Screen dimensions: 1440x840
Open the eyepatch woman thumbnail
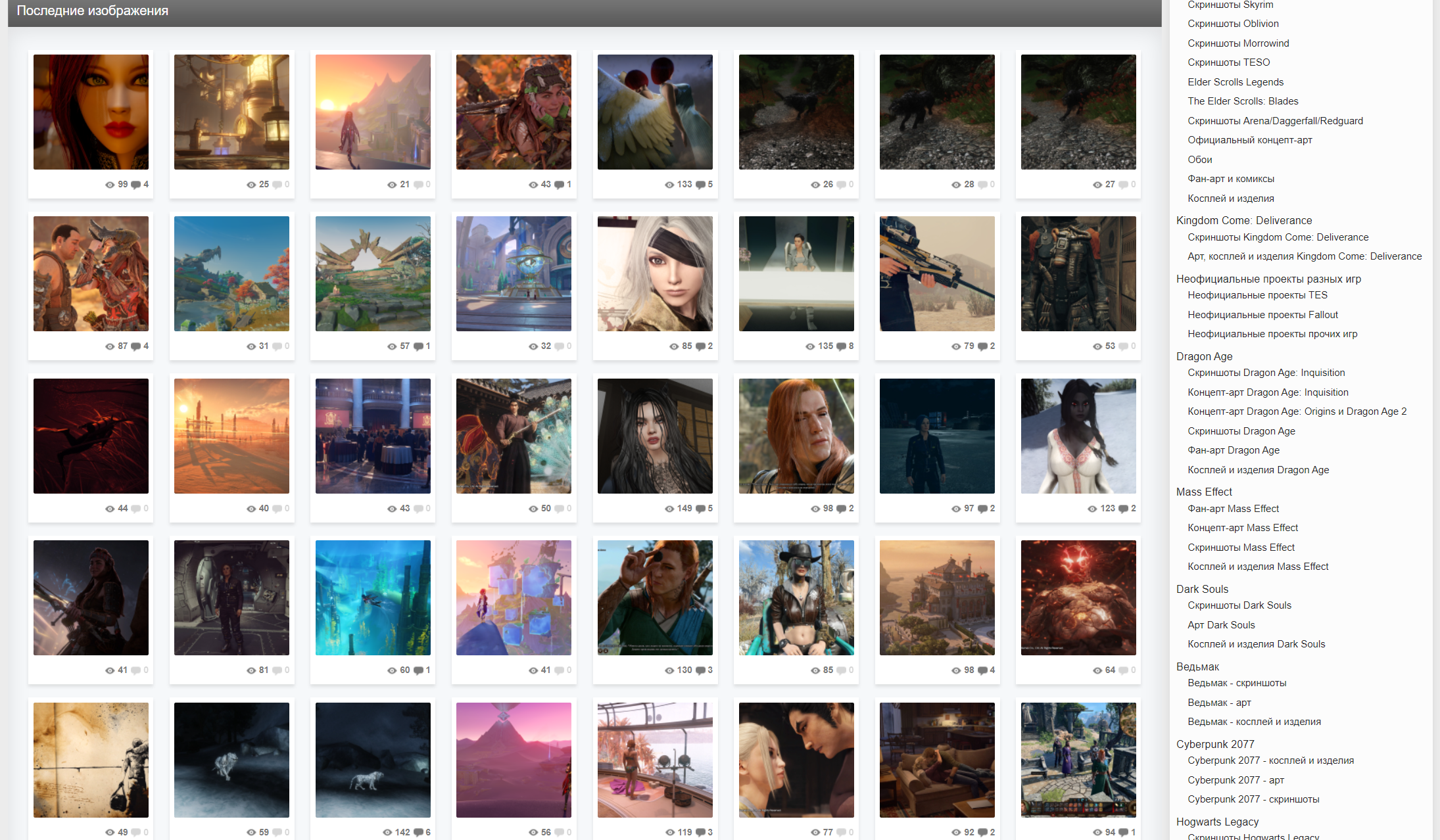[655, 273]
